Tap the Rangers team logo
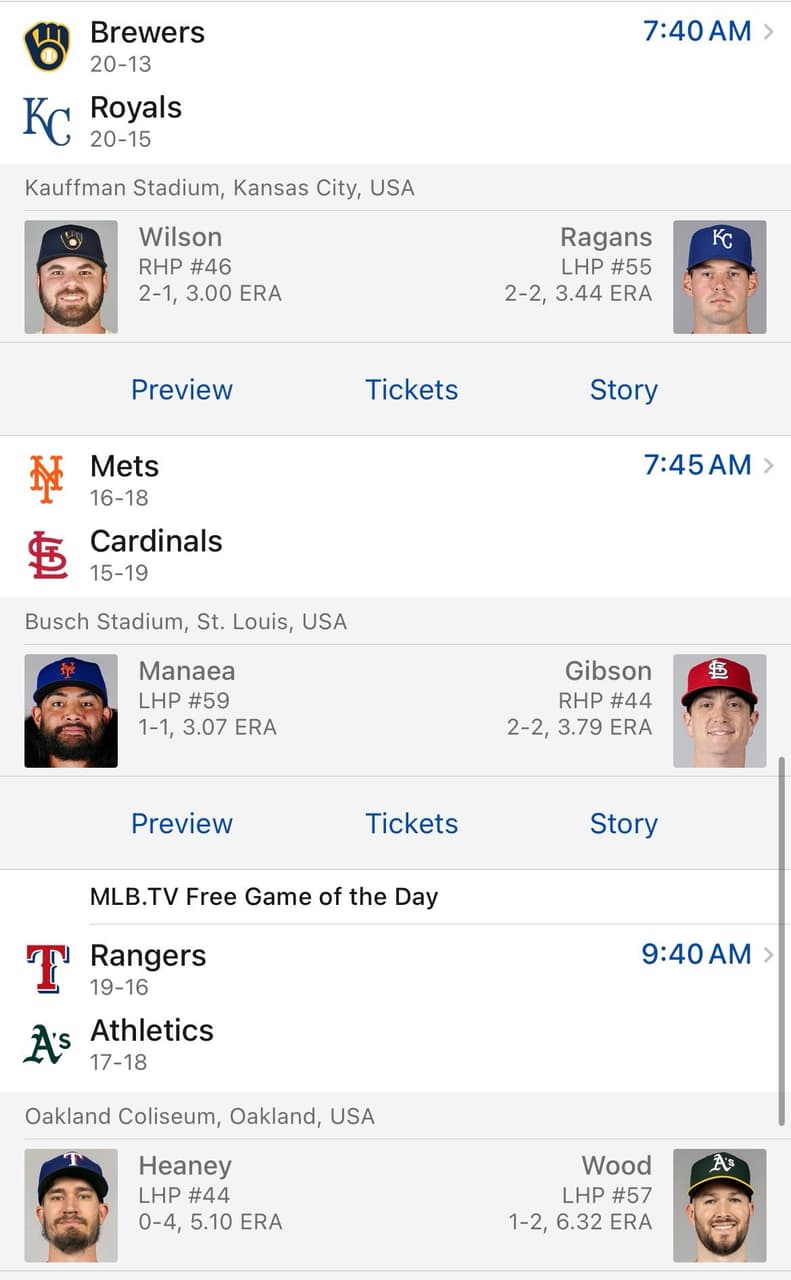This screenshot has width=791, height=1280. click(x=47, y=968)
